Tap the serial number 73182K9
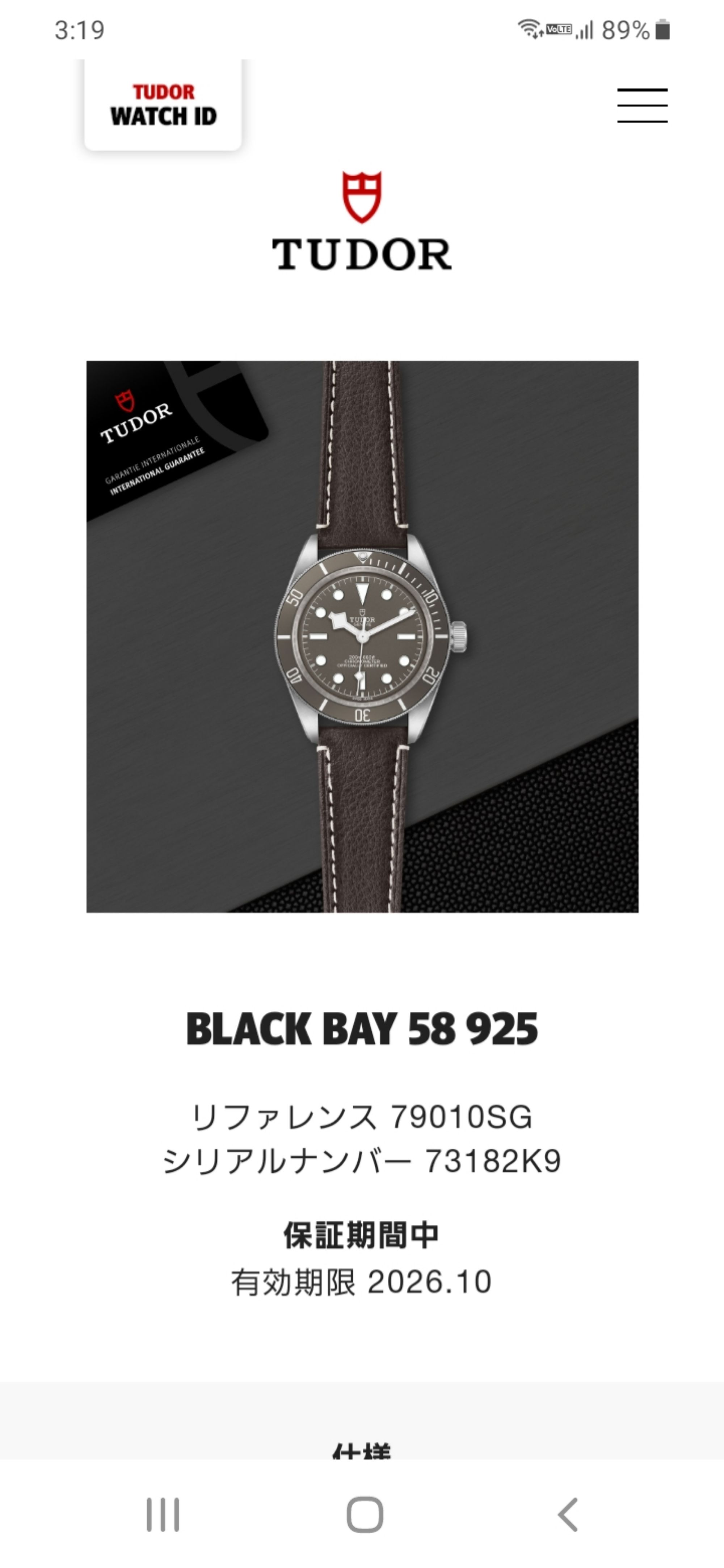This screenshot has height=1568, width=724. point(493,1161)
